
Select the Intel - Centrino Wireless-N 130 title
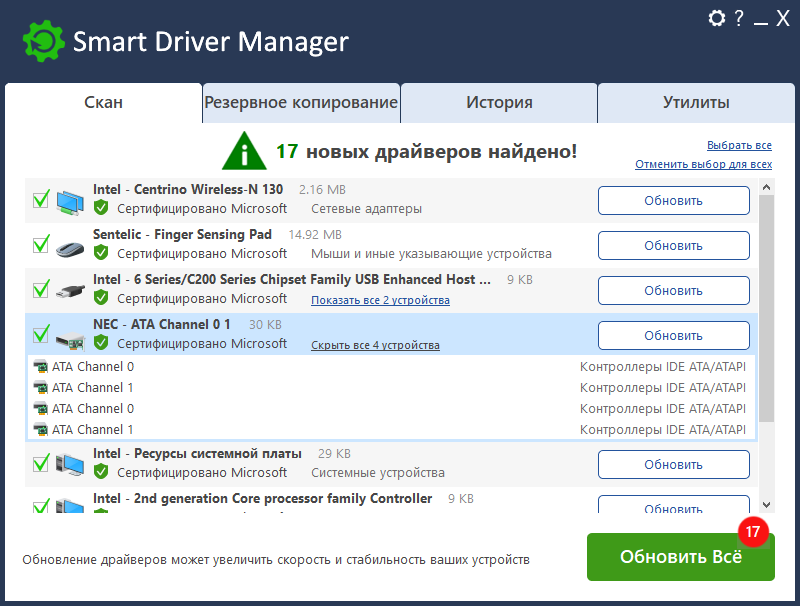[x=188, y=189]
